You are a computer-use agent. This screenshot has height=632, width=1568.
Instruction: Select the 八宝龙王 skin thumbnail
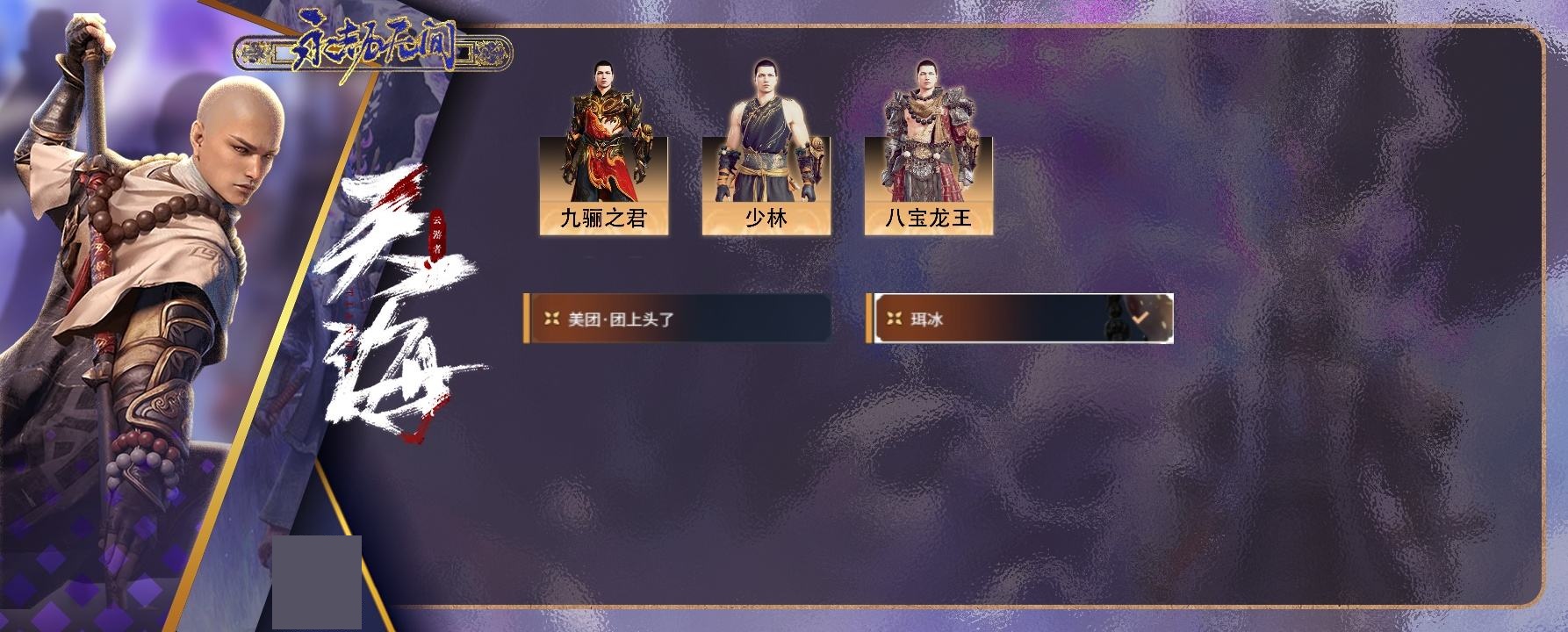pyautogui.click(x=929, y=147)
